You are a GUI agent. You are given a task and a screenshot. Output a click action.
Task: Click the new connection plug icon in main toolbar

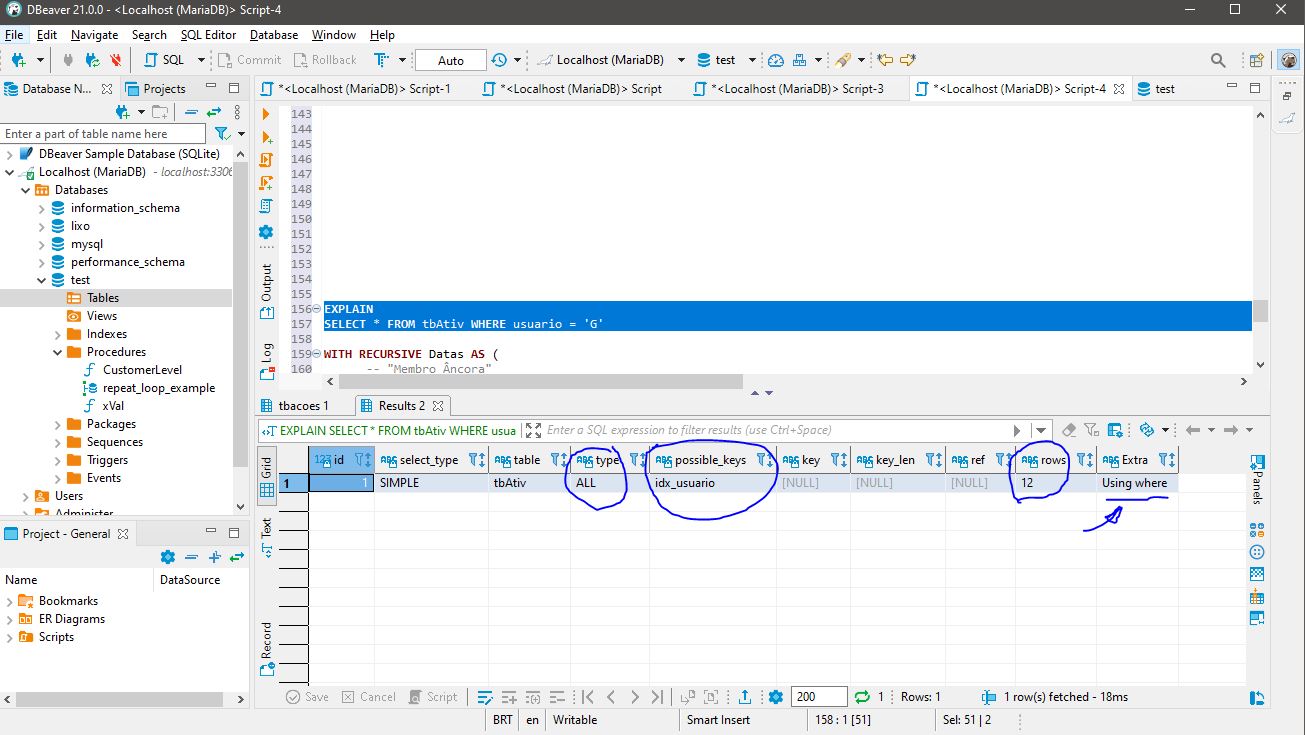coord(18,60)
